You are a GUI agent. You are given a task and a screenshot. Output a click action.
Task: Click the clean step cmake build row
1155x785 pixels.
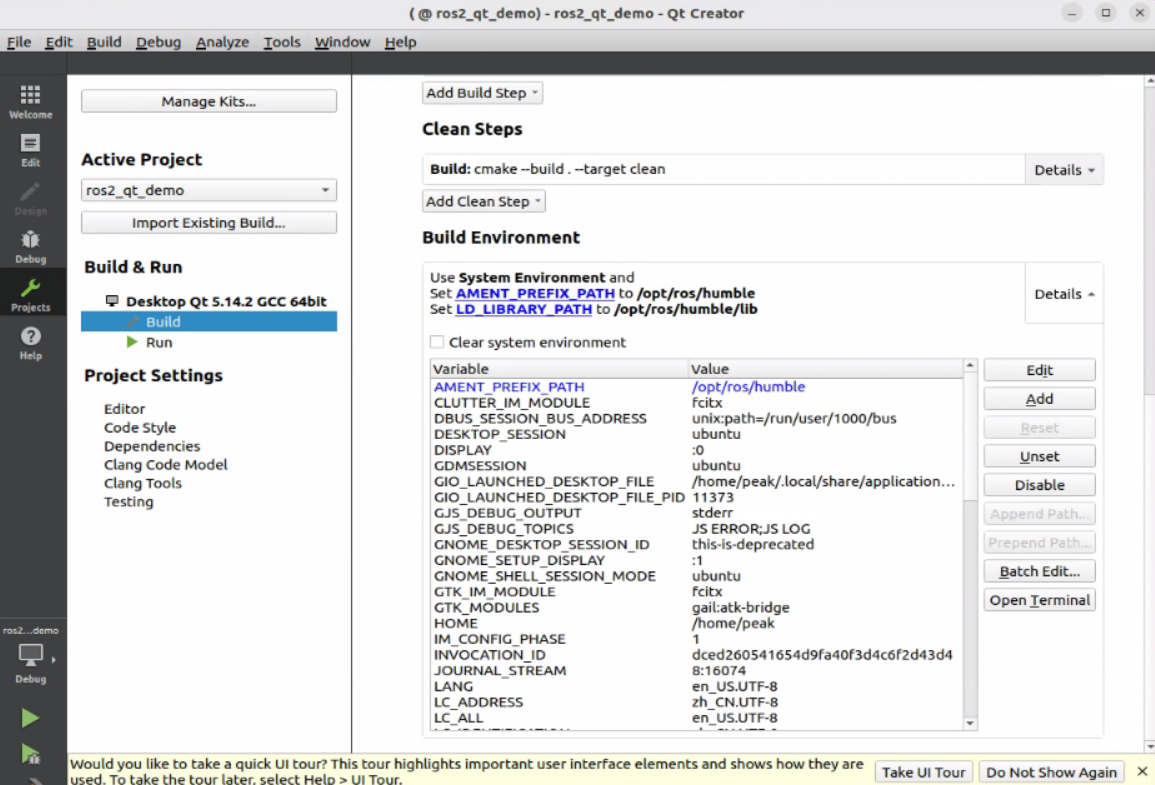click(723, 169)
